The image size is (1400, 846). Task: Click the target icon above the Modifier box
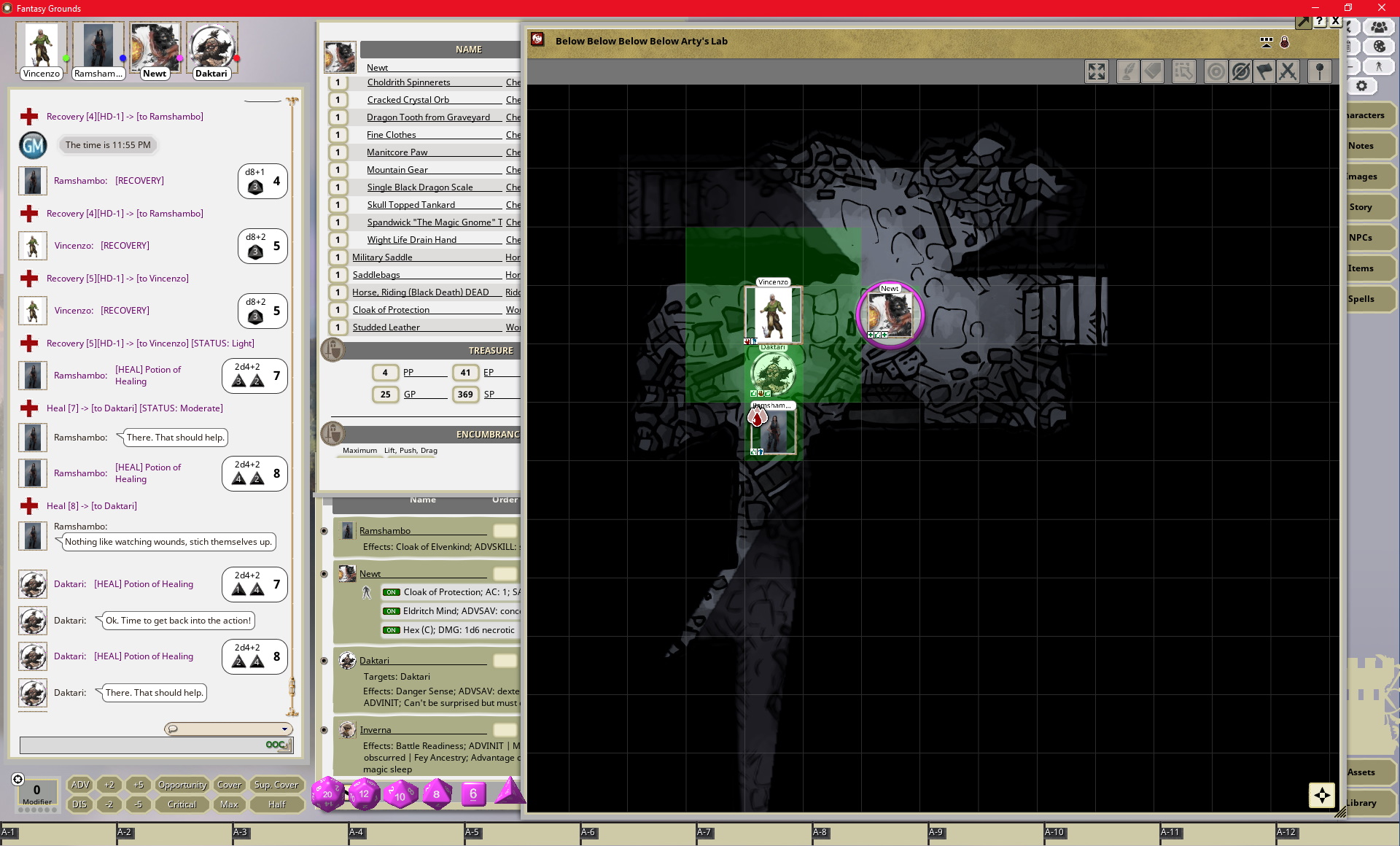pyautogui.click(x=18, y=779)
